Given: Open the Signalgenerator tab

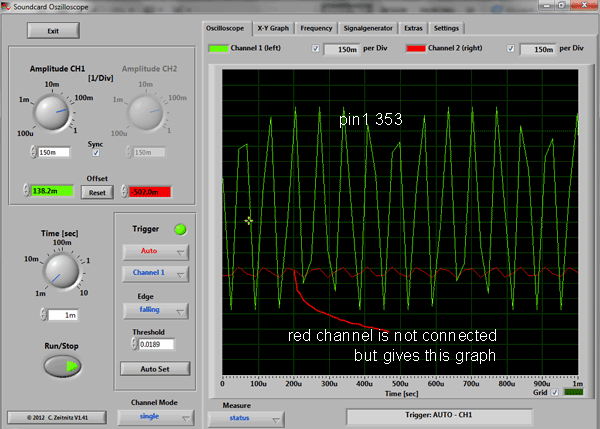Looking at the screenshot, I should [x=367, y=28].
